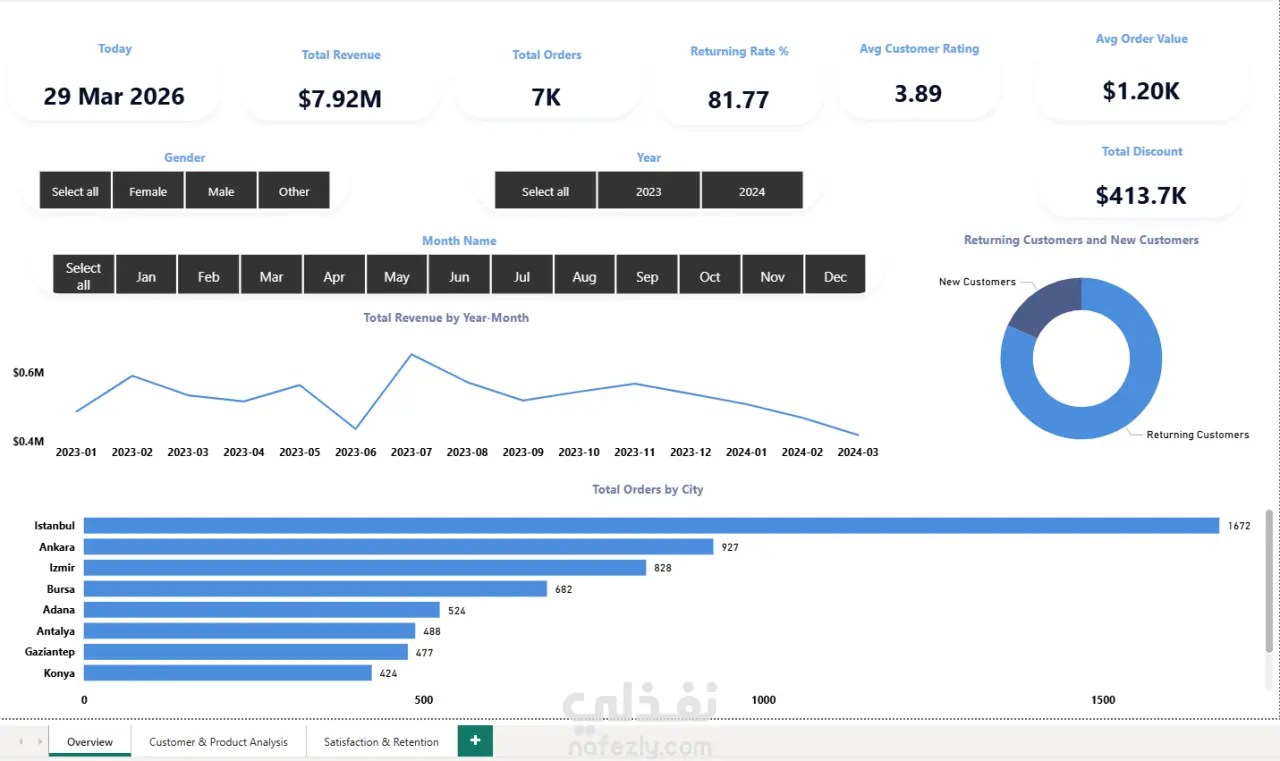Filter month slicer to Jul
1280x761 pixels.
pos(522,275)
